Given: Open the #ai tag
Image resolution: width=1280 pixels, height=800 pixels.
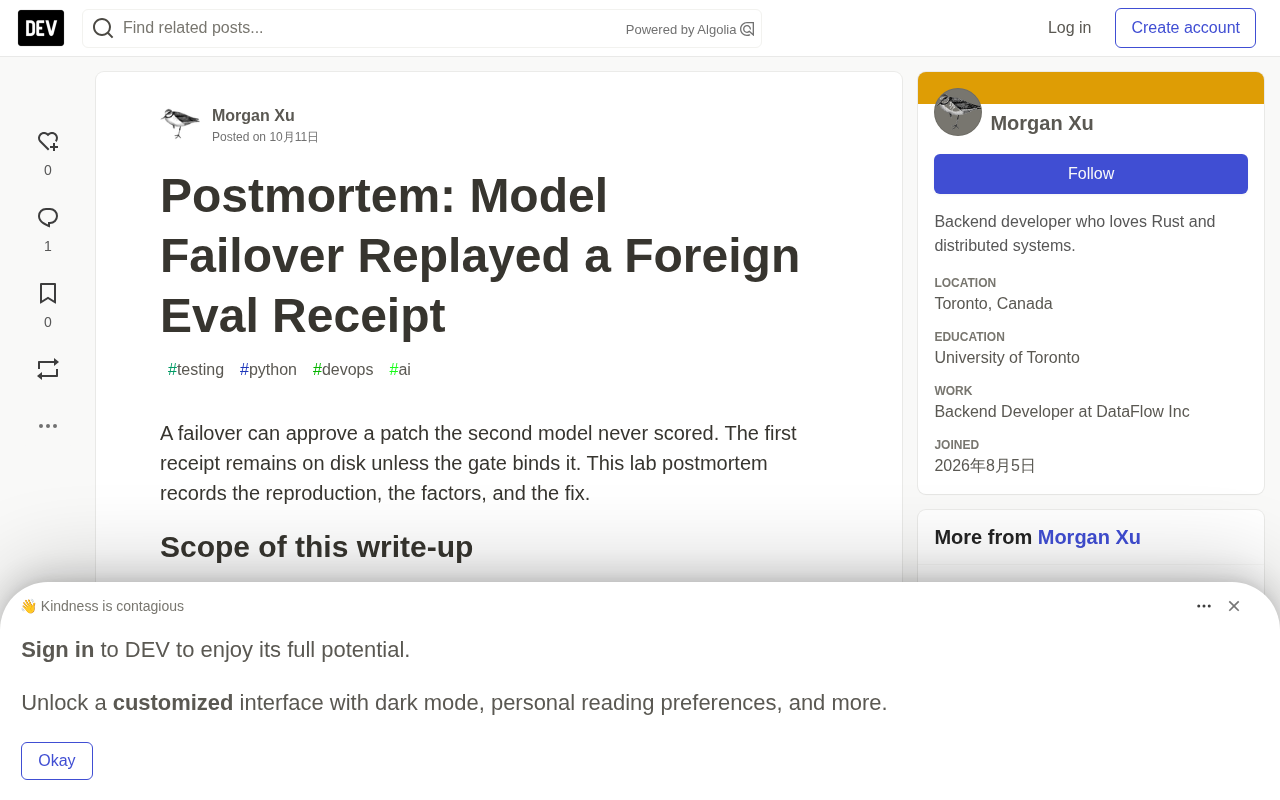Looking at the screenshot, I should pyautogui.click(x=400, y=370).
